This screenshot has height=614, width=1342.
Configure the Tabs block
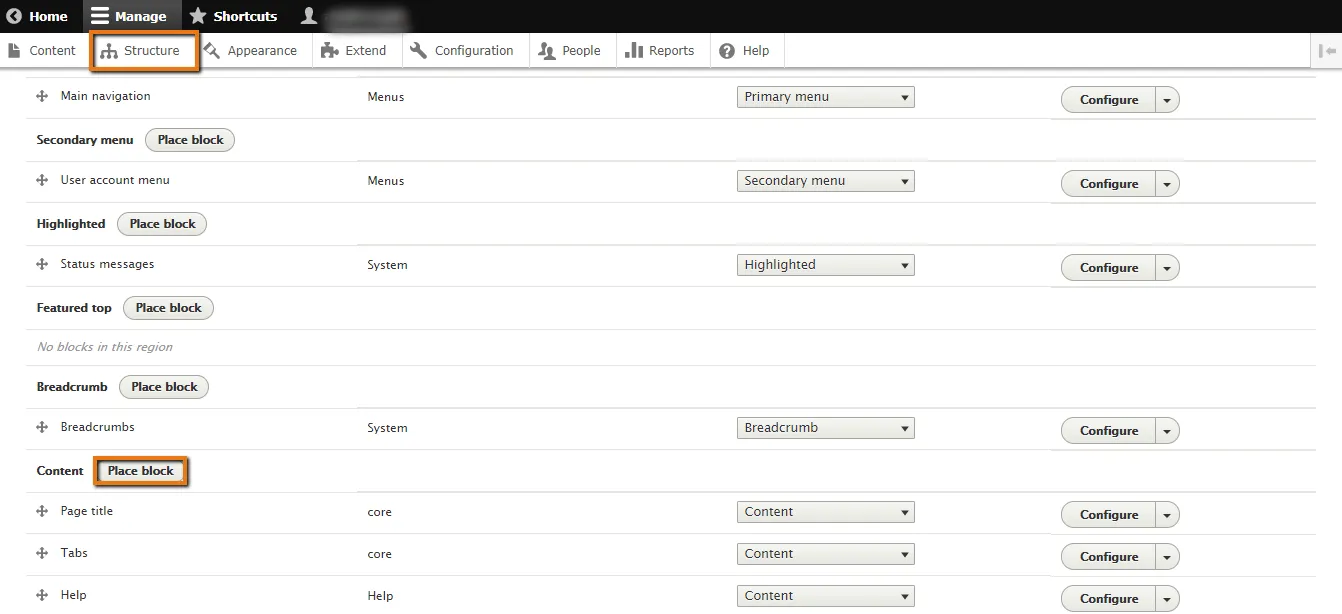[x=1108, y=557]
